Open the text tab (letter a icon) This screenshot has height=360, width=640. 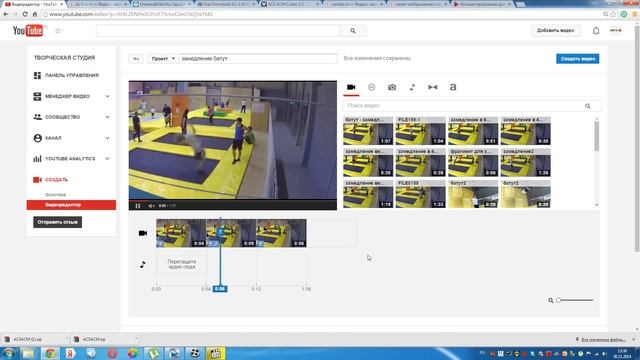453,87
